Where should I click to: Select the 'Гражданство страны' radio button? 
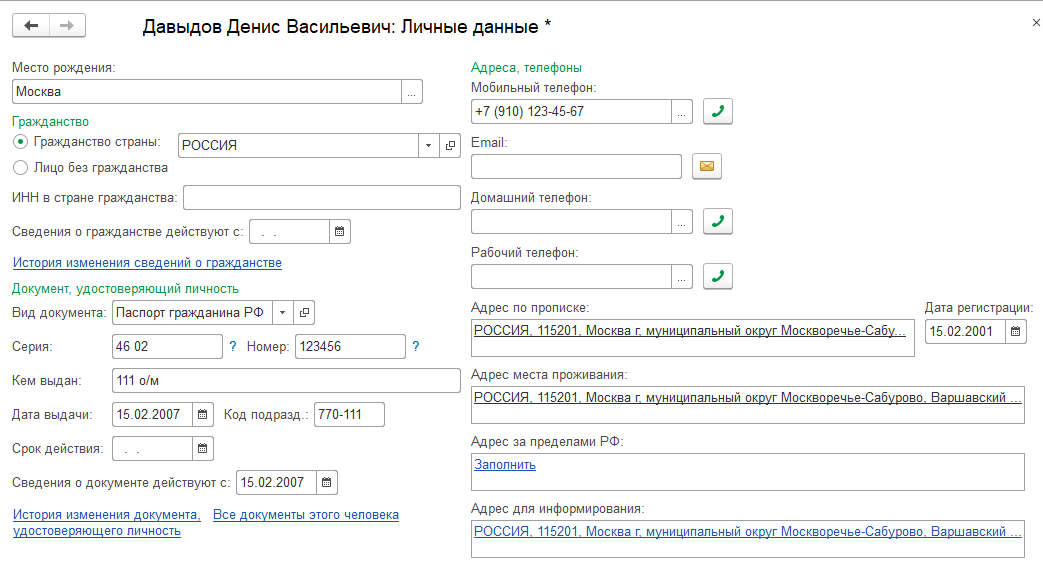(x=20, y=143)
